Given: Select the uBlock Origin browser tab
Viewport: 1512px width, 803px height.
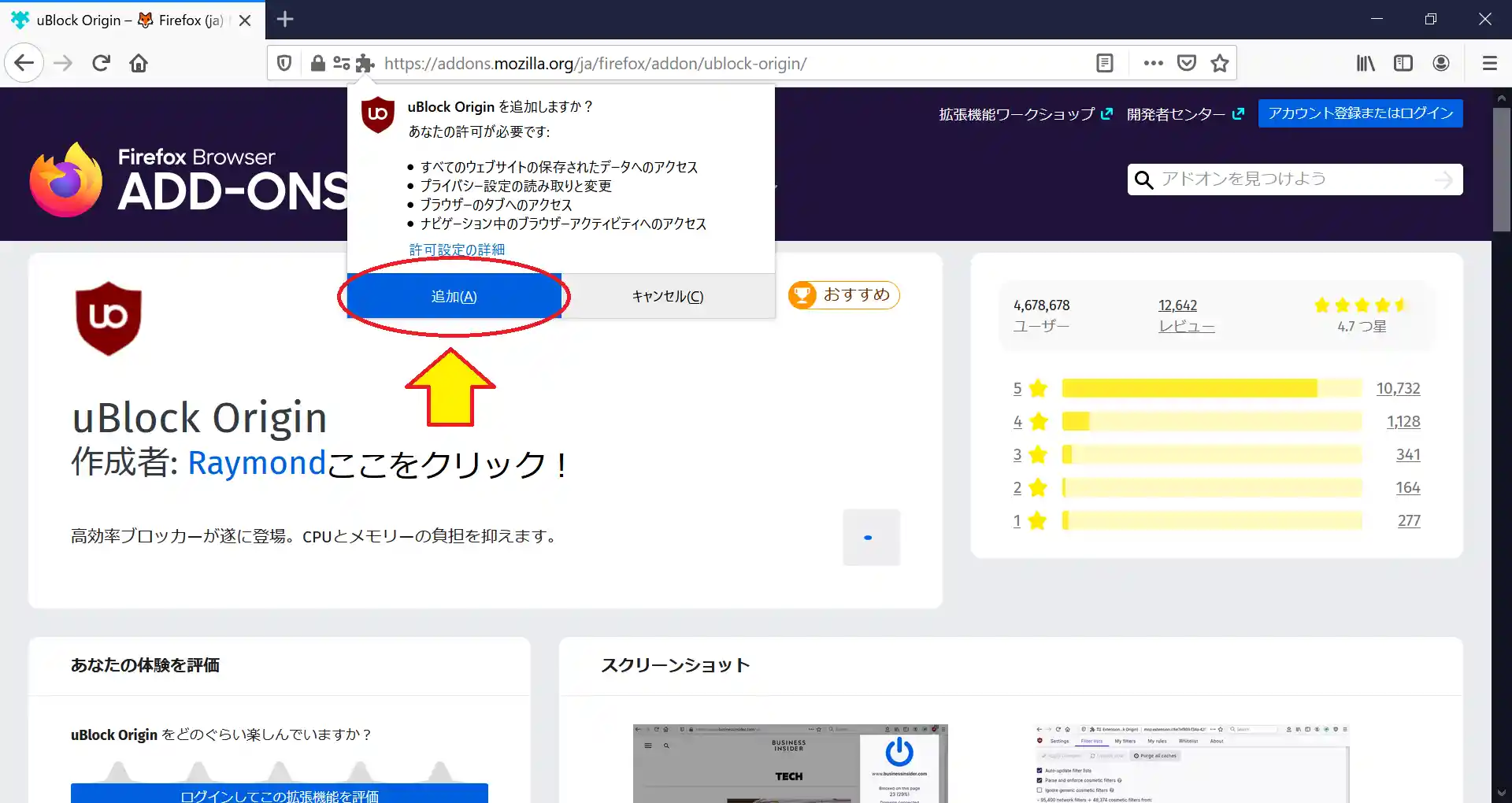Looking at the screenshot, I should (131, 20).
